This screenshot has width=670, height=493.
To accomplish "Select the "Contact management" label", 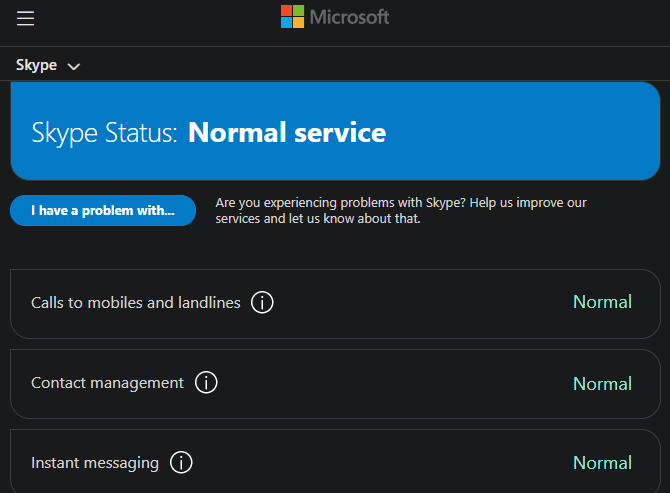I will tap(107, 383).
